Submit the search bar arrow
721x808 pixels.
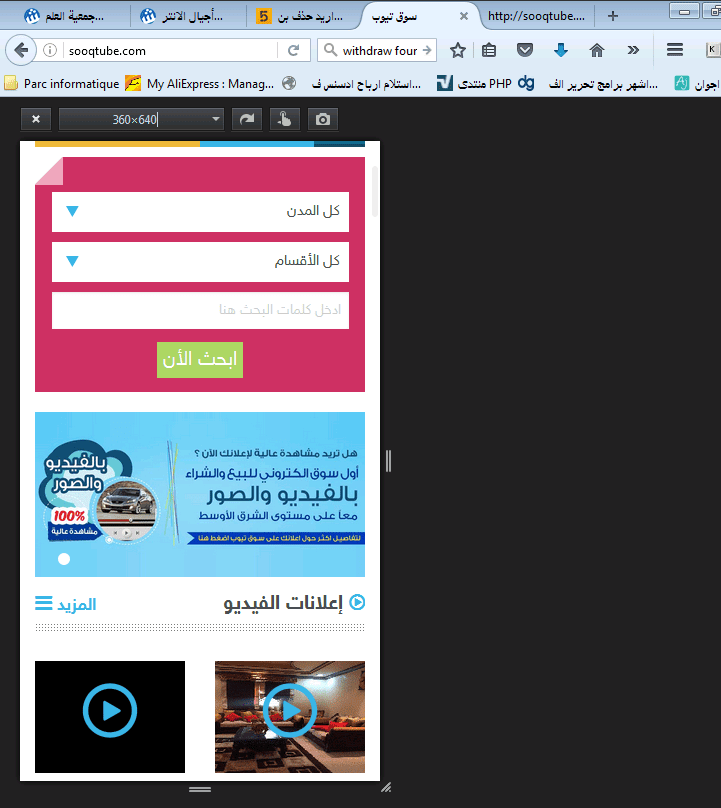pos(427,50)
